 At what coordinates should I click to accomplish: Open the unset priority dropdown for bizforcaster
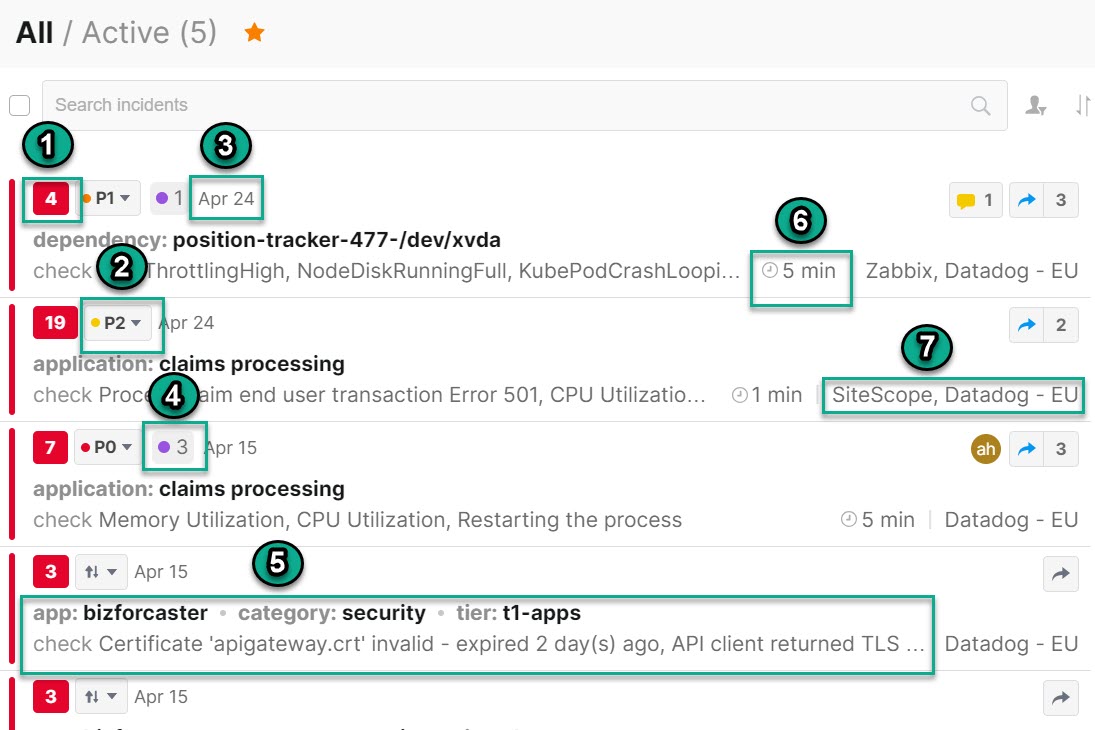point(101,572)
